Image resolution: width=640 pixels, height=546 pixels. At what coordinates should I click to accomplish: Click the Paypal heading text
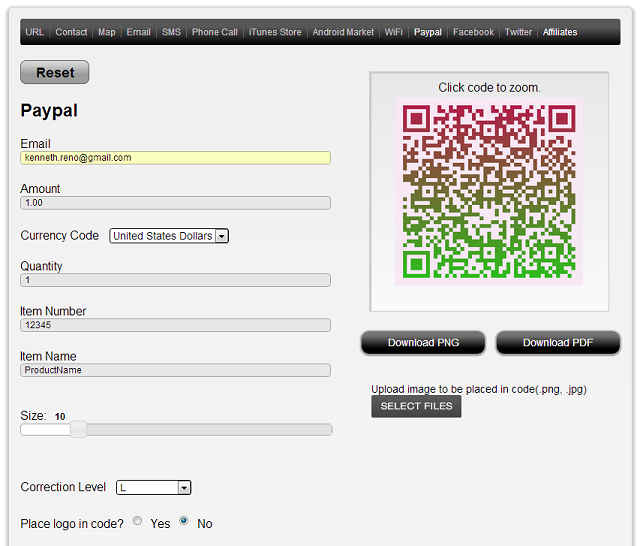point(49,111)
